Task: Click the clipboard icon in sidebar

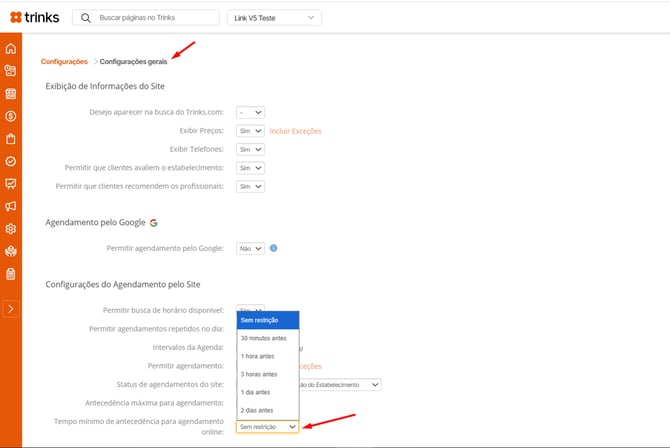Action: click(11, 273)
